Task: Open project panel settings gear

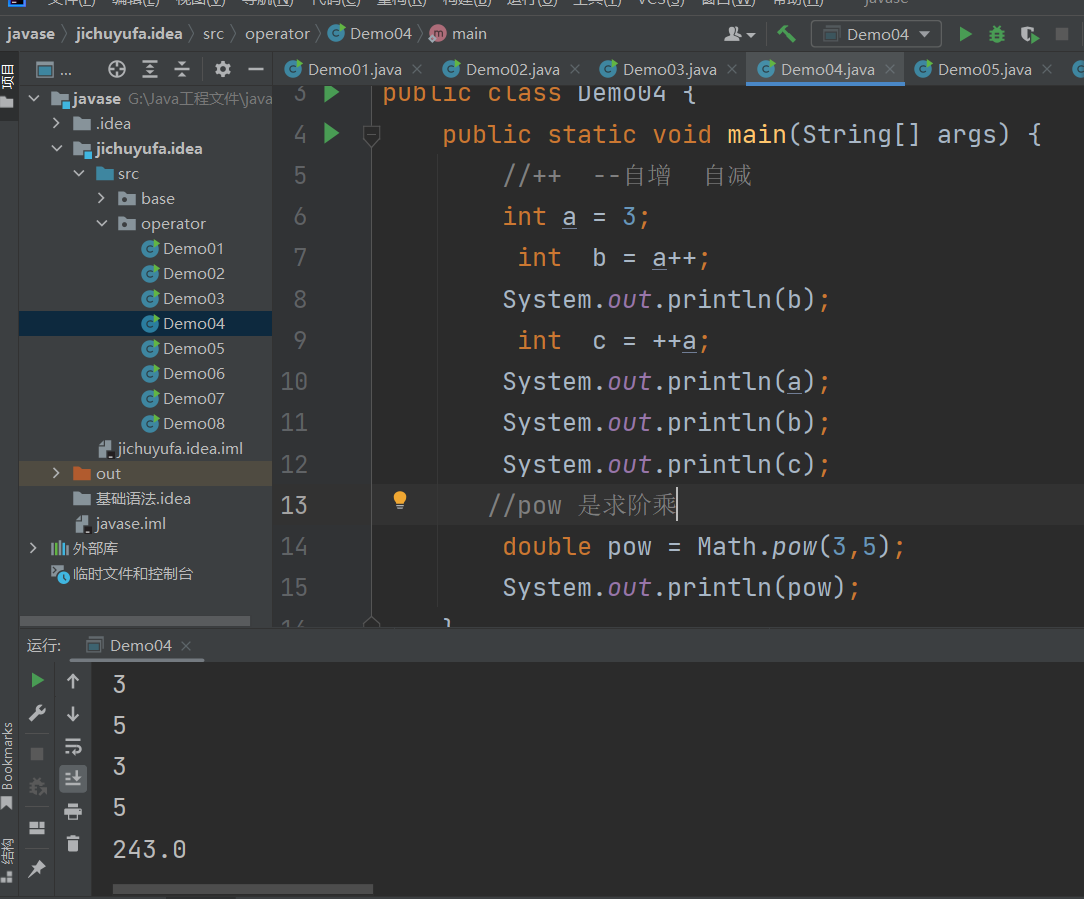Action: pyautogui.click(x=223, y=69)
